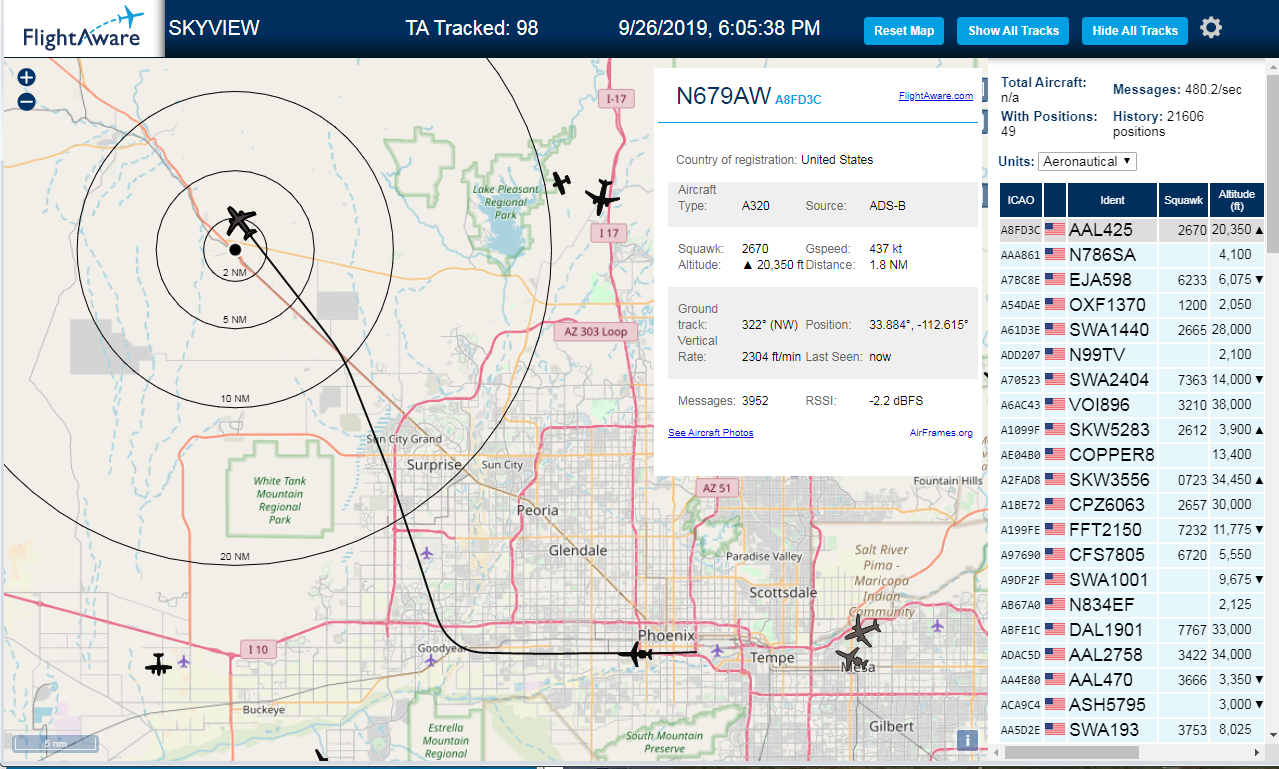Click the US flag in the EJA598 row
The width and height of the screenshot is (1279, 769).
[x=1054, y=280]
